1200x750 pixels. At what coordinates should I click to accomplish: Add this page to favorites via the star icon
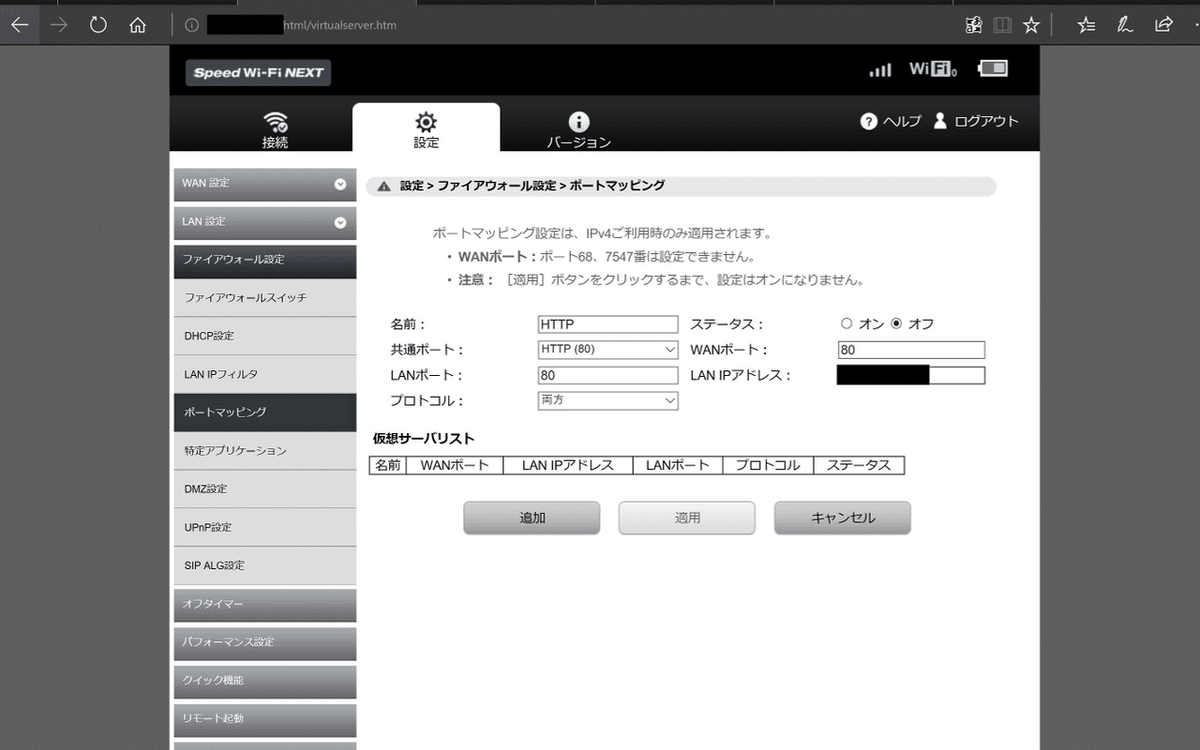1031,25
